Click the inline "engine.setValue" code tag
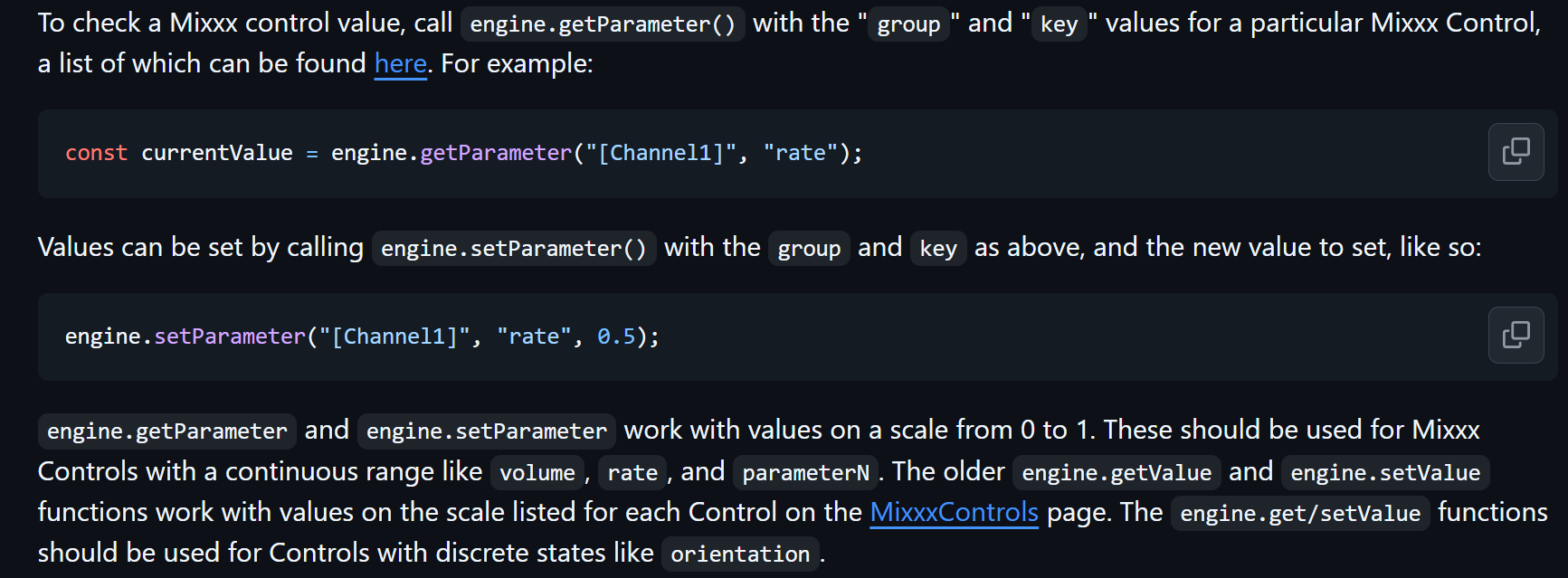Screen dimensions: 1568x578 (1384, 472)
